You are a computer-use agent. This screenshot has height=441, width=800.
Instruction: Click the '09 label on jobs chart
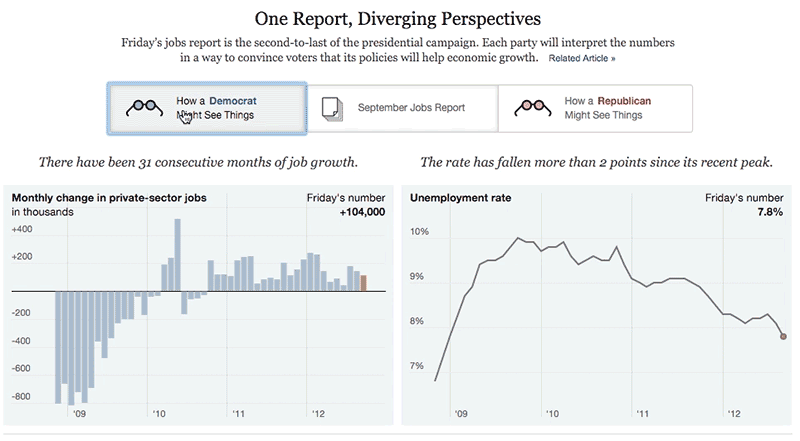(x=80, y=413)
